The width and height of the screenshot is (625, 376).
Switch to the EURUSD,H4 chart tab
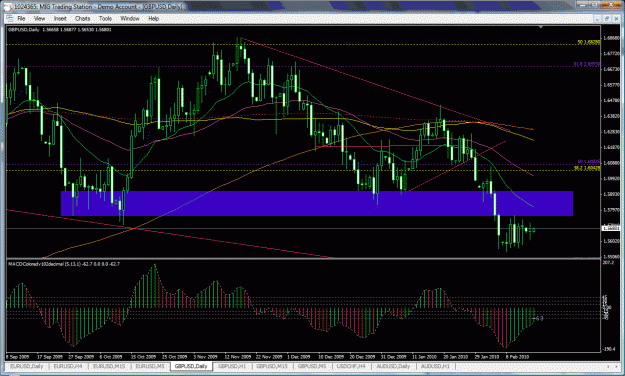point(68,366)
